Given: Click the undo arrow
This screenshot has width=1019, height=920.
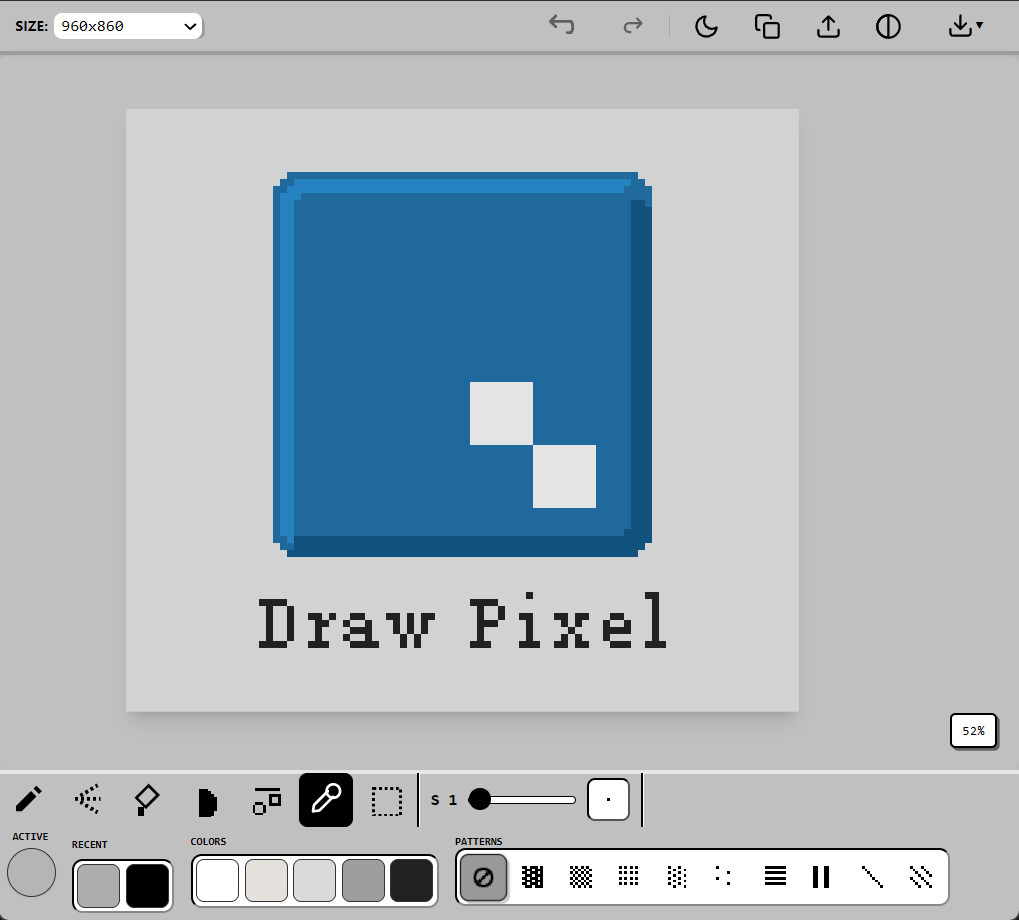Looking at the screenshot, I should [561, 25].
